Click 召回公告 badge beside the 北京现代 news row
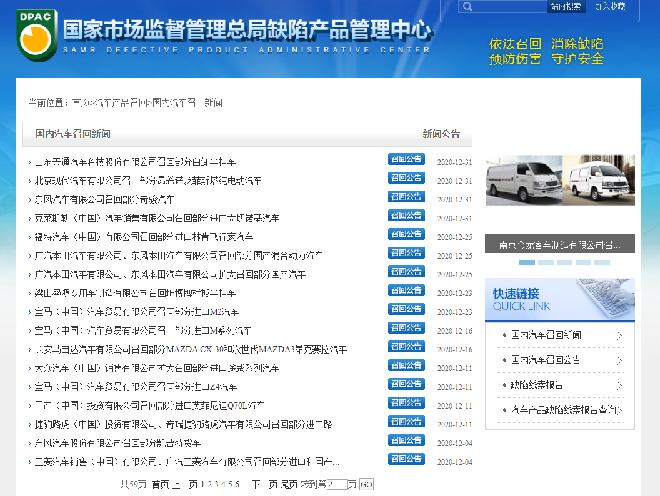This screenshot has height=496, width=660. pos(406,179)
